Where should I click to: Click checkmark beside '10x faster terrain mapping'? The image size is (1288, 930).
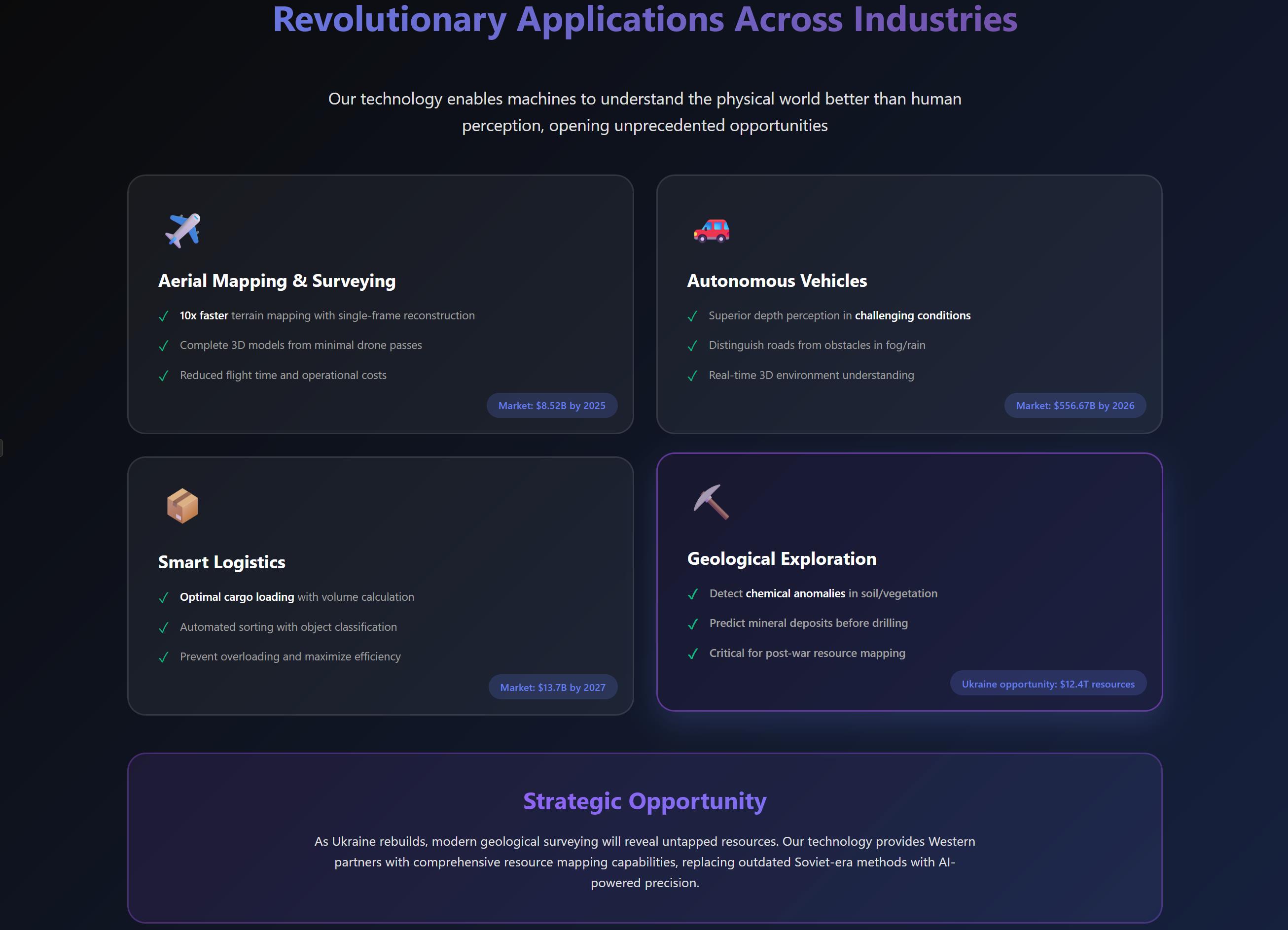[164, 316]
